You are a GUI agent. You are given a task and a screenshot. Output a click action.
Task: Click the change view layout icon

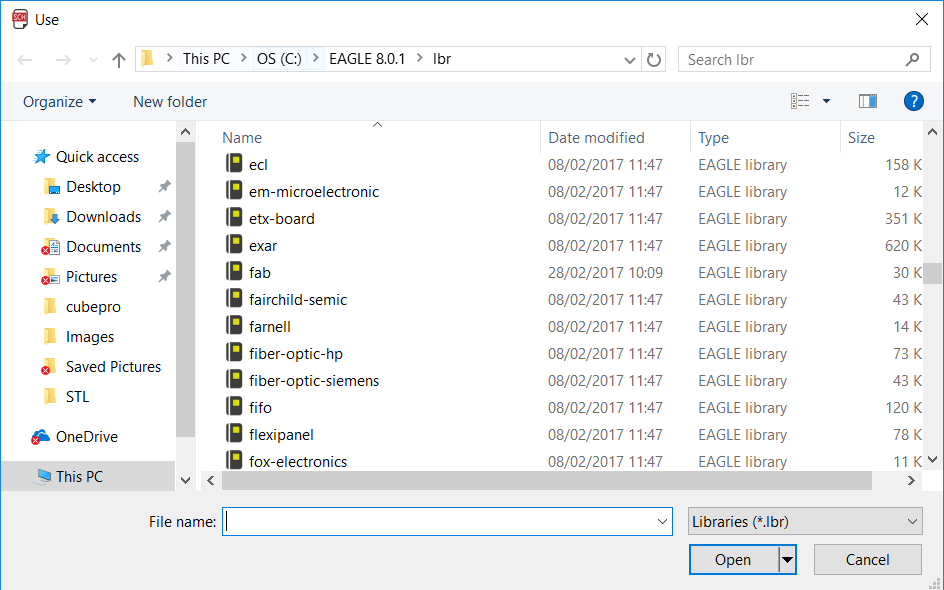800,101
